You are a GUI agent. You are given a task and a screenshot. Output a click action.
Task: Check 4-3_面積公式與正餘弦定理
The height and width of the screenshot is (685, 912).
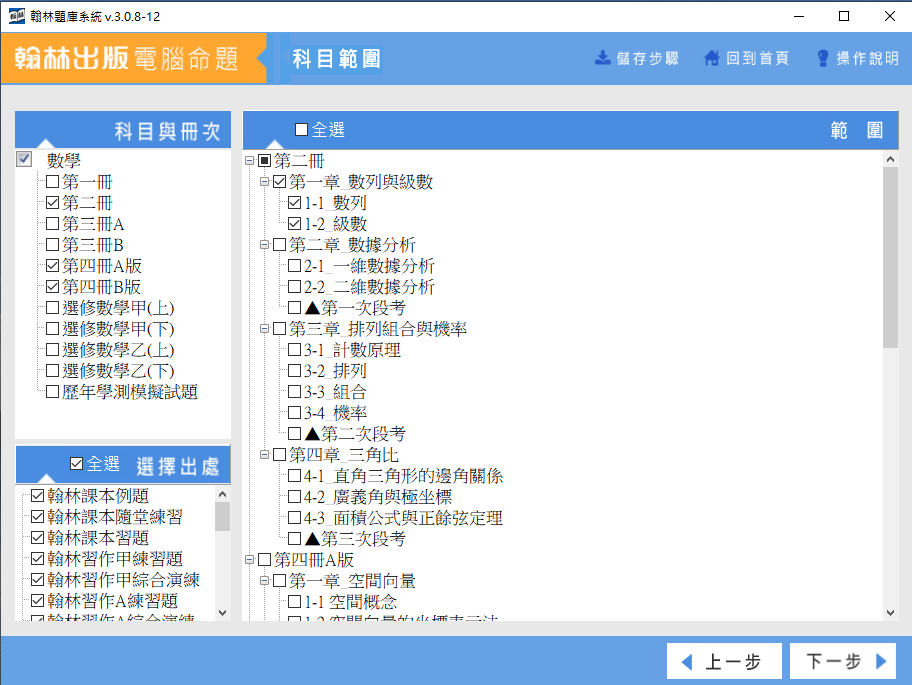294,518
